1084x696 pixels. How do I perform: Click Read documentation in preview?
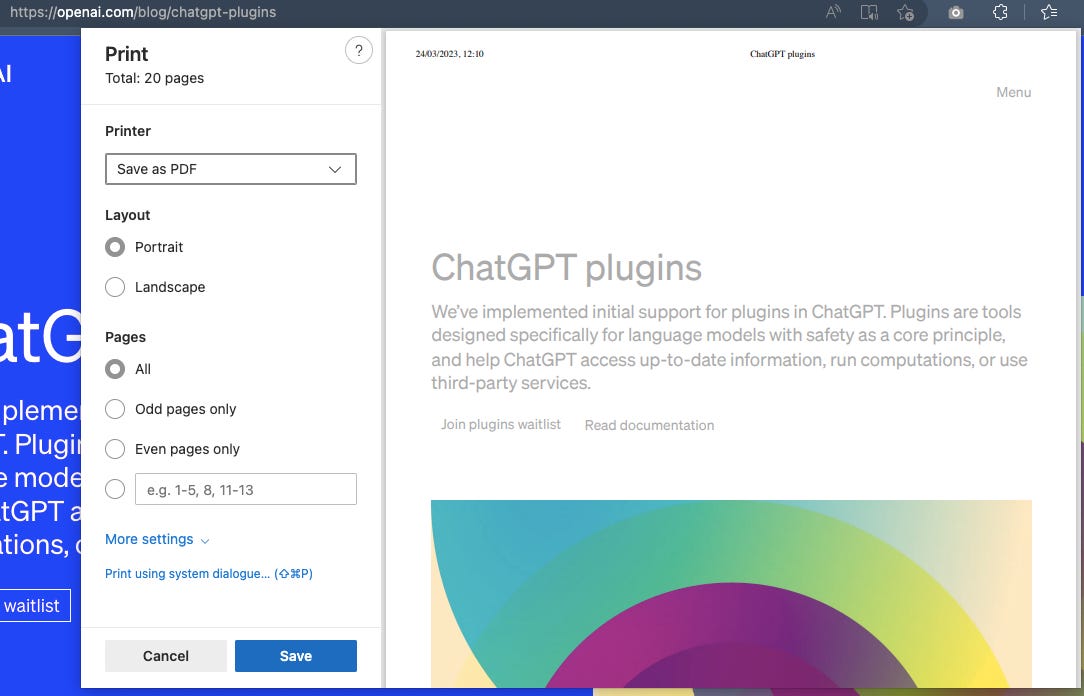(x=649, y=425)
